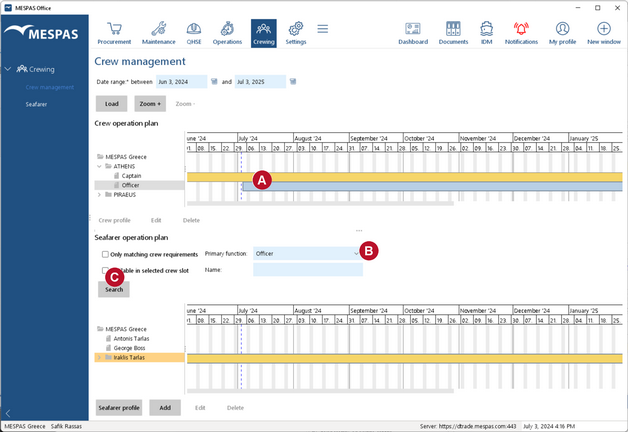The image size is (628, 432).
Task: Click Edit under Seafarer operation plan
Action: (200, 408)
